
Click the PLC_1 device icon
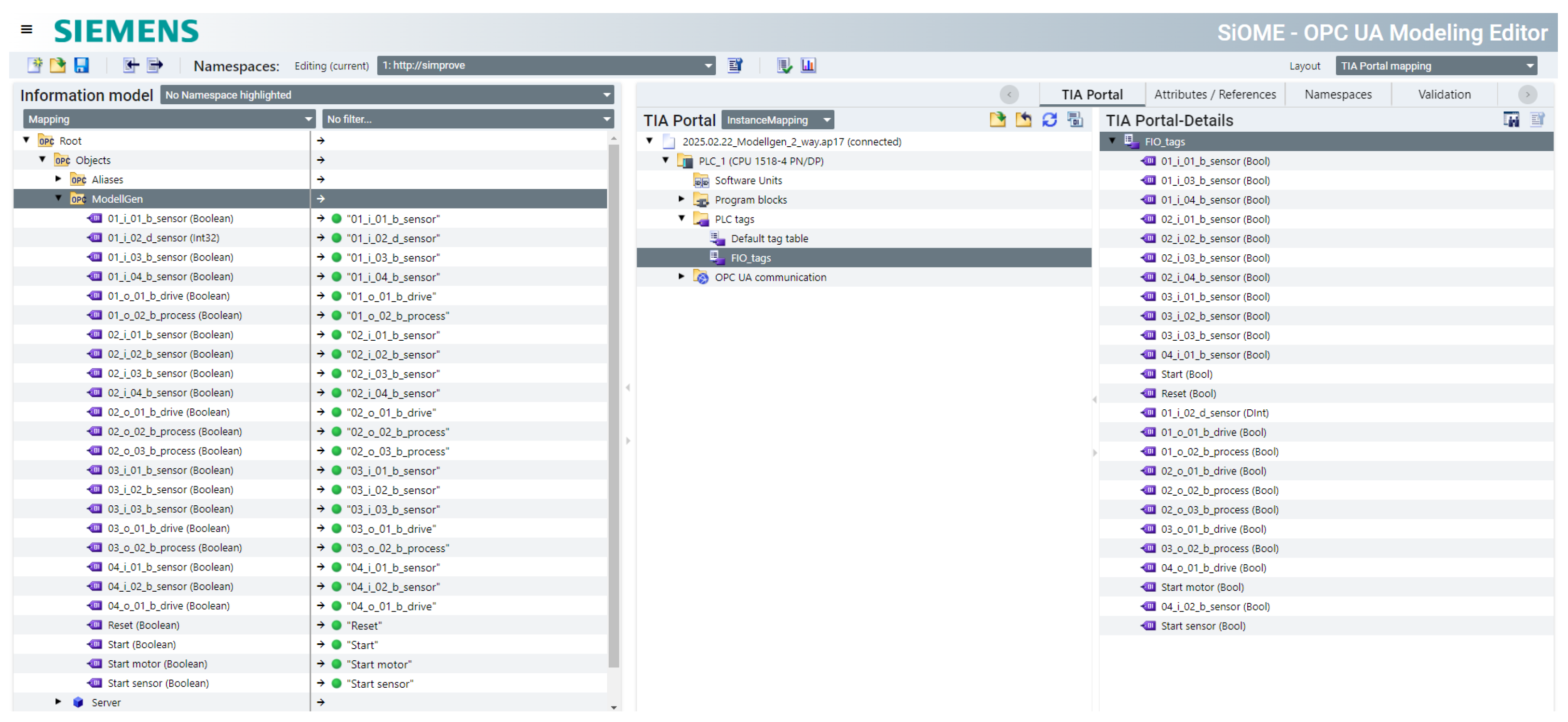685,161
